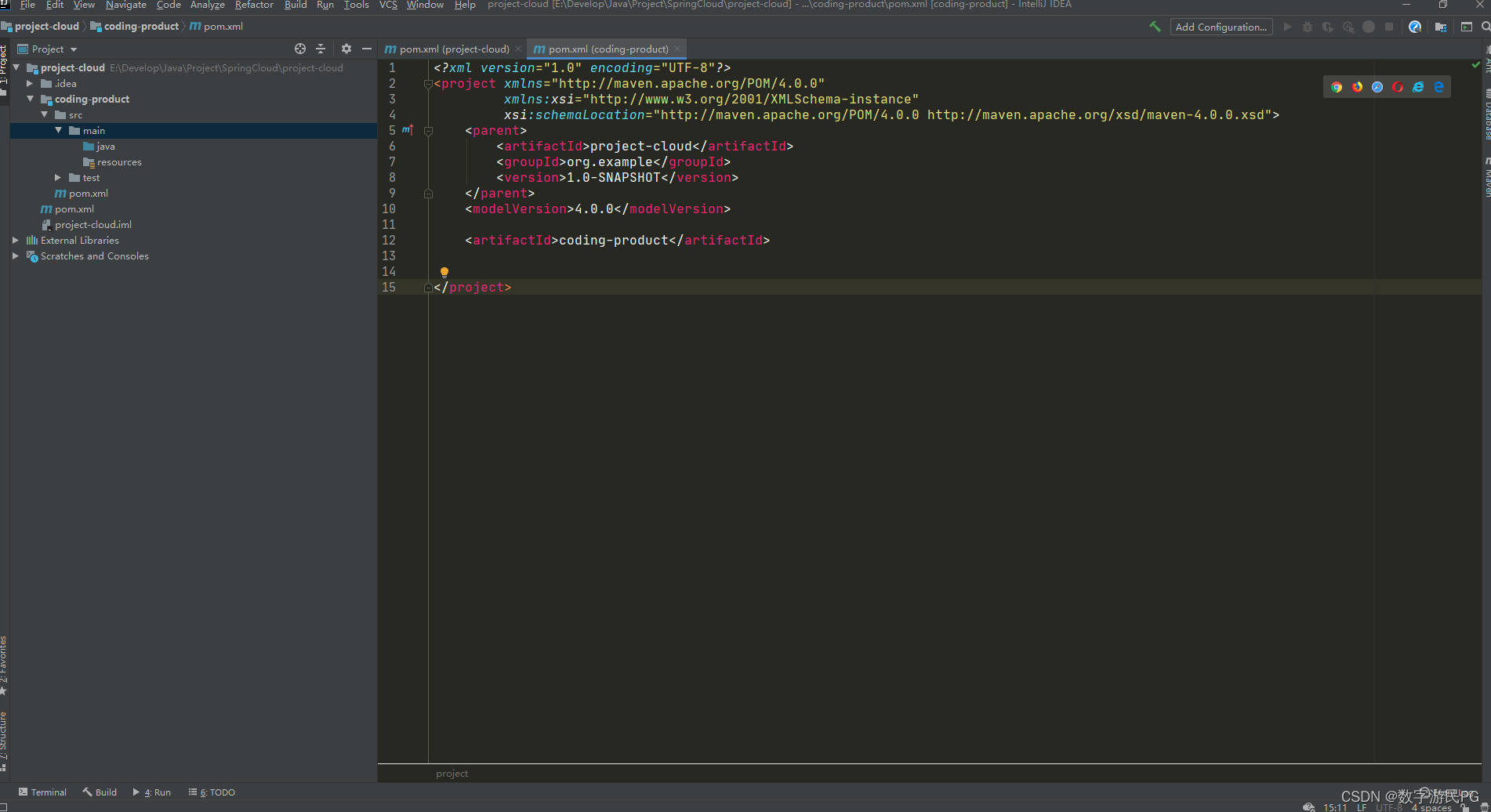Open Project panel settings gear
1491x812 pixels.
coord(346,49)
